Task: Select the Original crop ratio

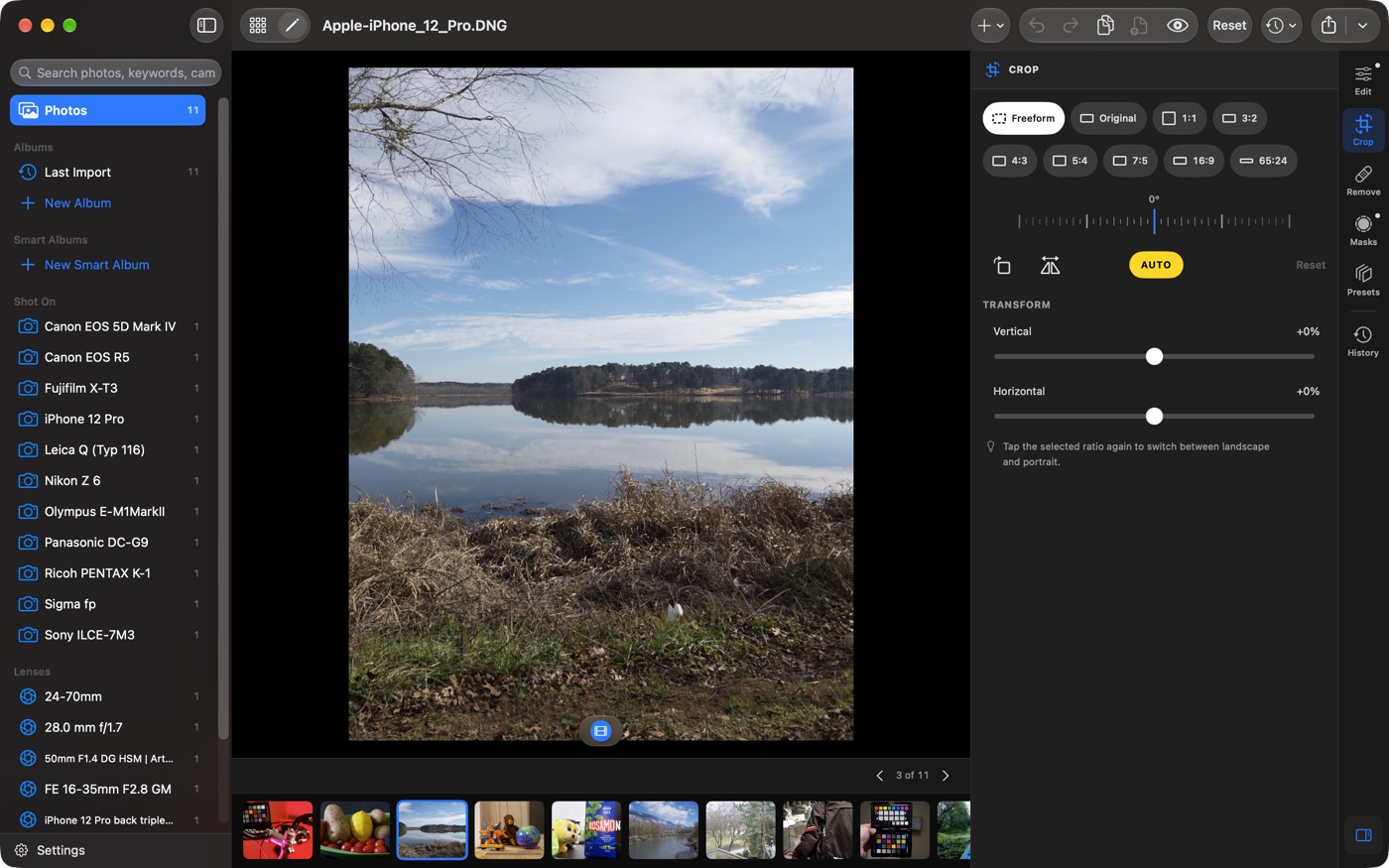Action: click(1108, 118)
